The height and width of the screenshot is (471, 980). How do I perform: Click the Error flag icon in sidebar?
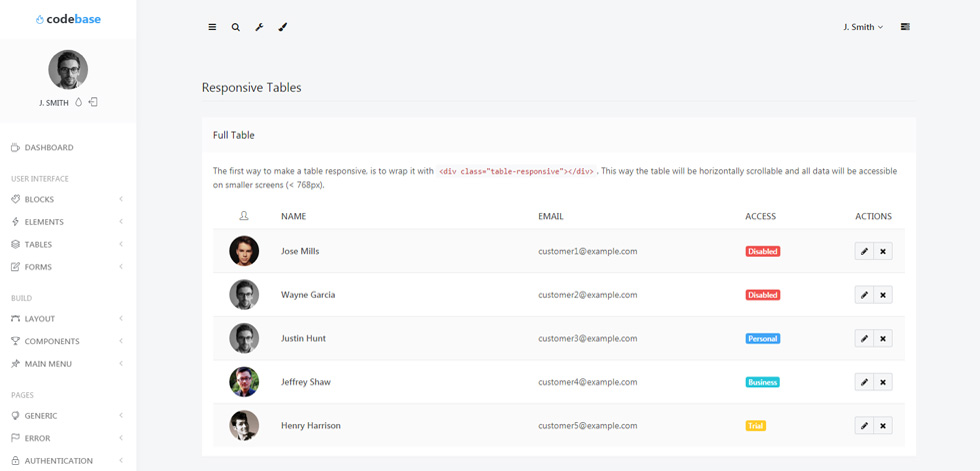[16, 438]
